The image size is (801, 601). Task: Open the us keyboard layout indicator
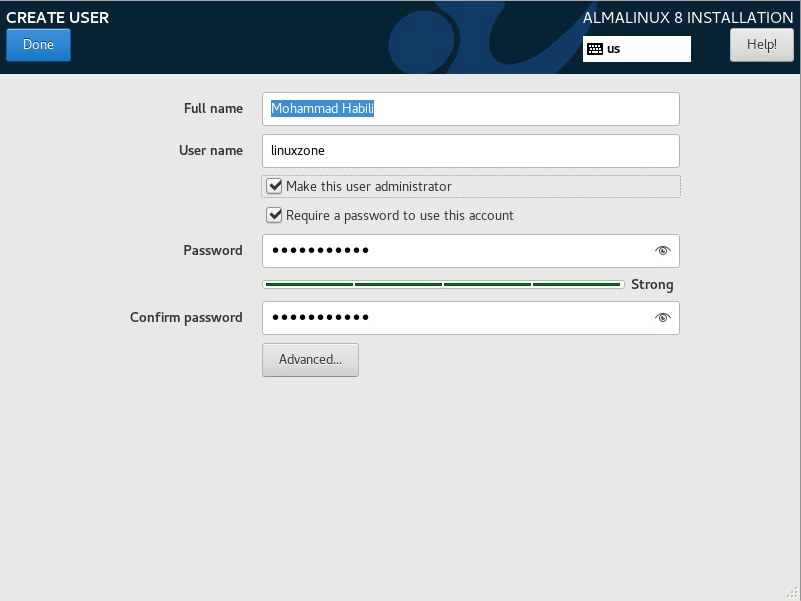click(x=637, y=49)
